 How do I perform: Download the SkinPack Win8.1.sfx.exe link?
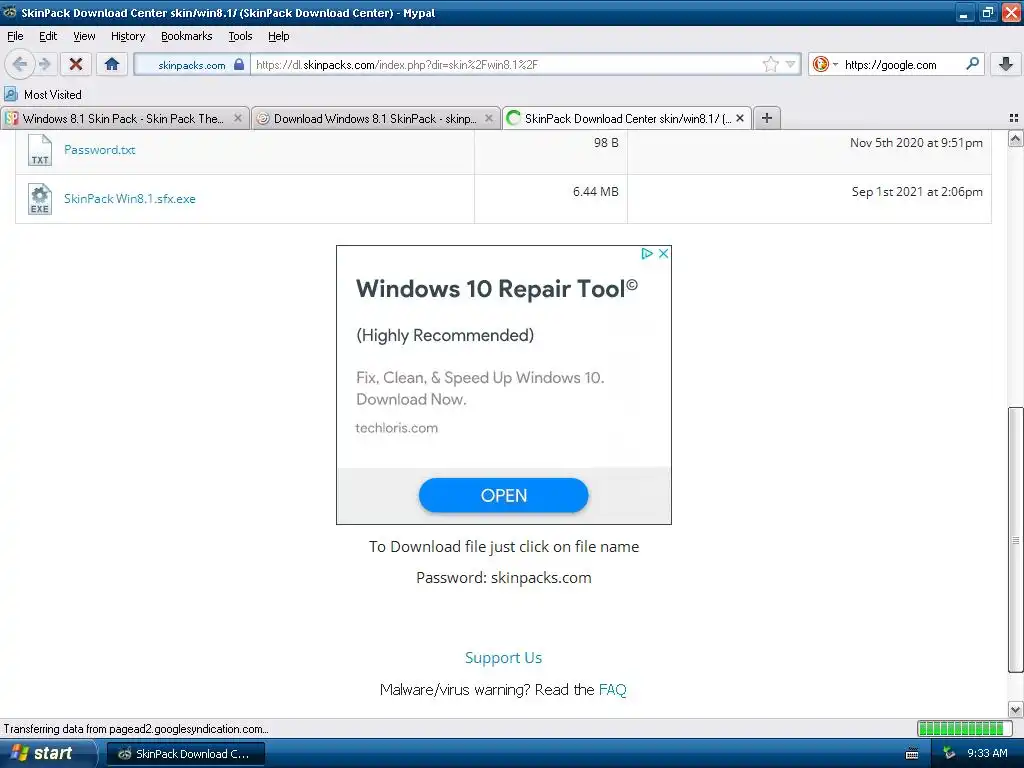tap(129, 199)
